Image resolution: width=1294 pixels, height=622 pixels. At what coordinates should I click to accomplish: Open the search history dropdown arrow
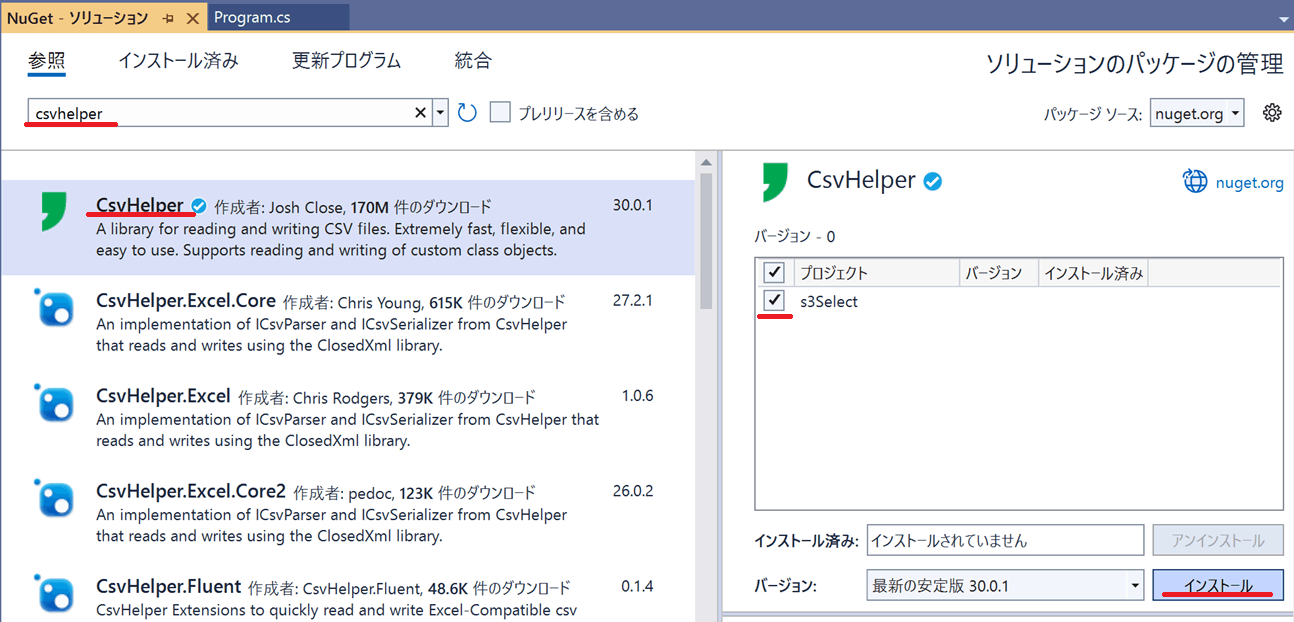tap(441, 113)
